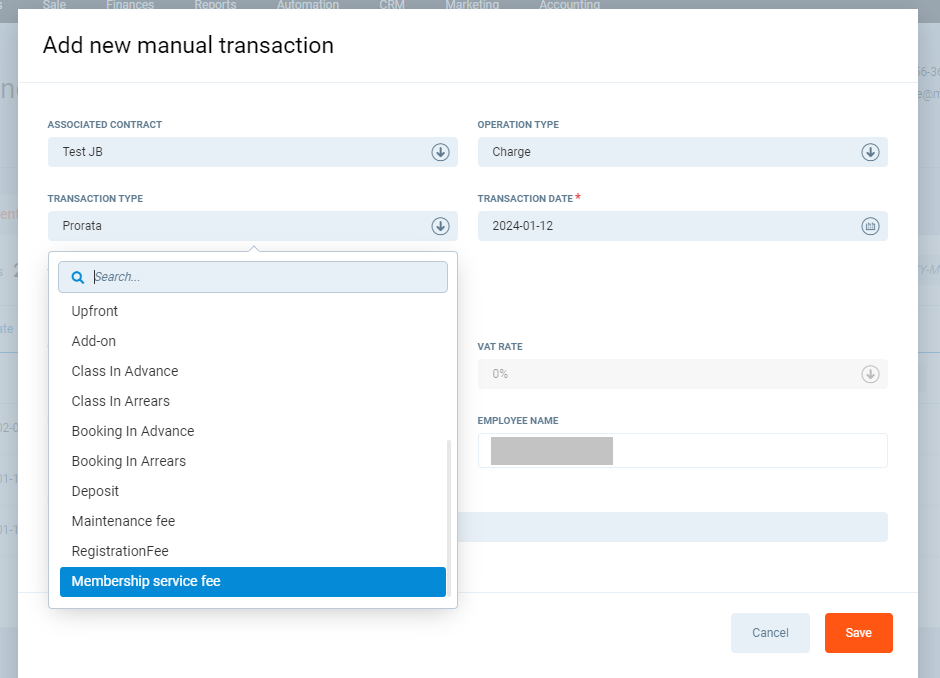Click the calendar icon in Transaction Date
This screenshot has width=940, height=678.
pos(870,226)
